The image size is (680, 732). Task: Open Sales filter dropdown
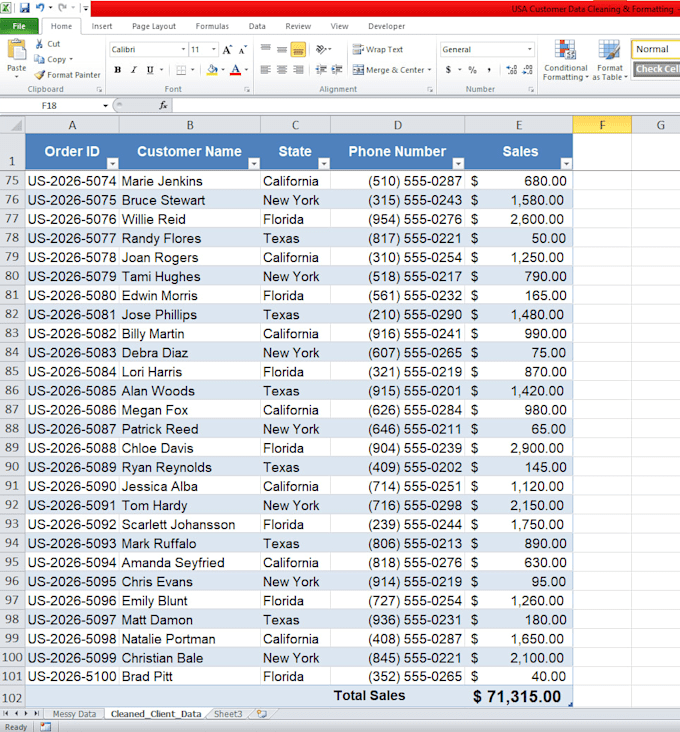point(566,163)
